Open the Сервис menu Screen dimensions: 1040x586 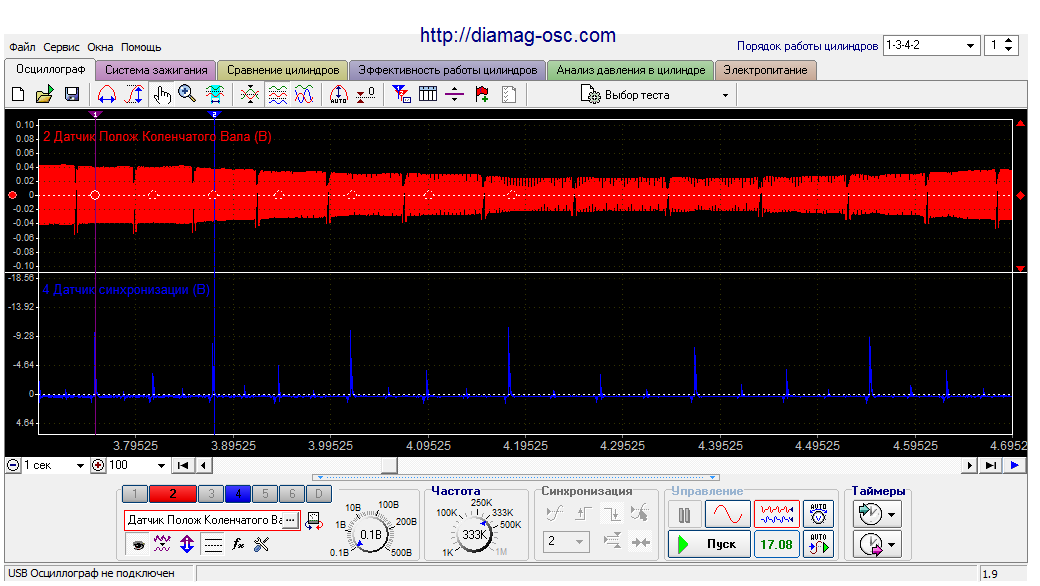[61, 47]
